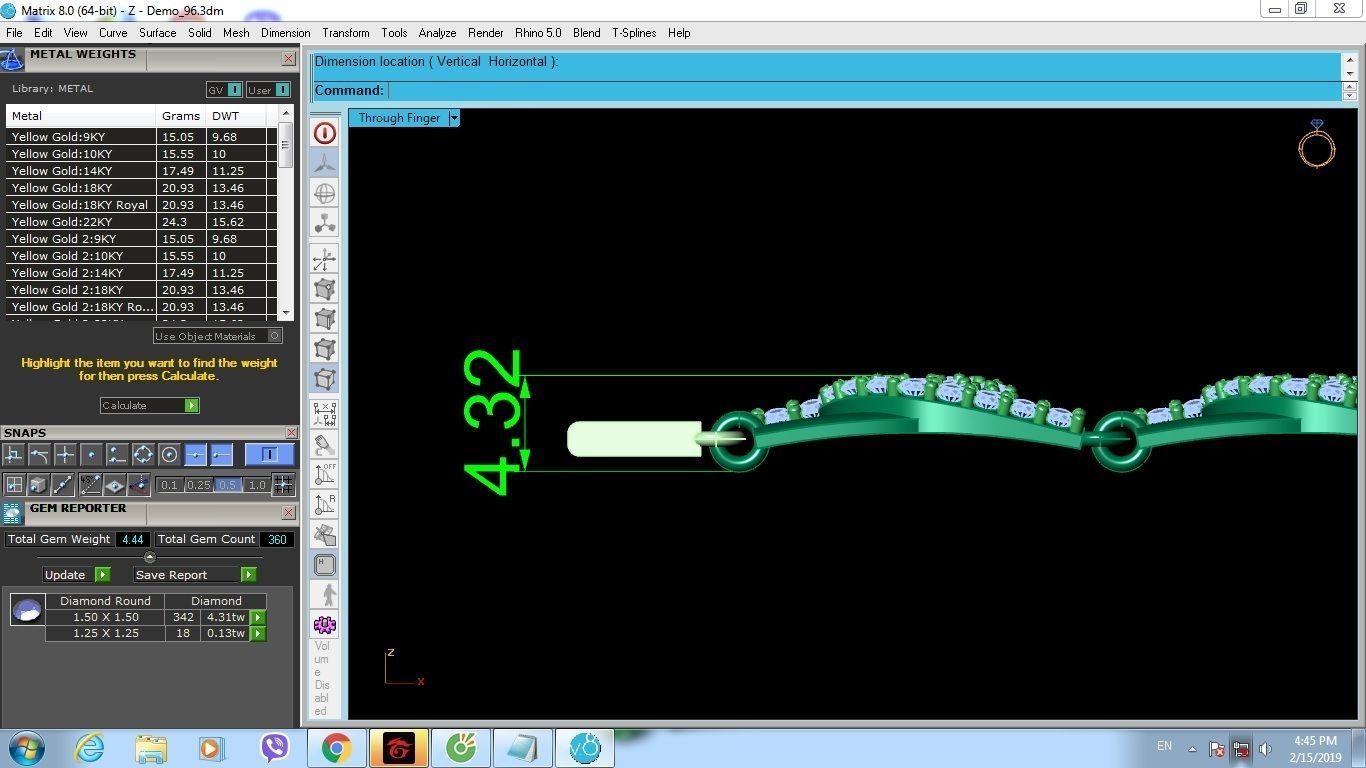The image size is (1366, 768).
Task: Close the Snaps panel
Action: (291, 433)
